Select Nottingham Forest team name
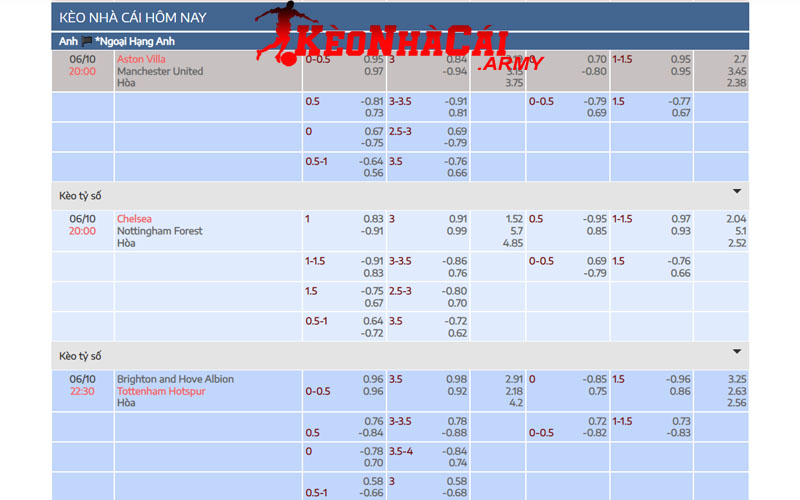This screenshot has height=500, width=800. click(159, 231)
